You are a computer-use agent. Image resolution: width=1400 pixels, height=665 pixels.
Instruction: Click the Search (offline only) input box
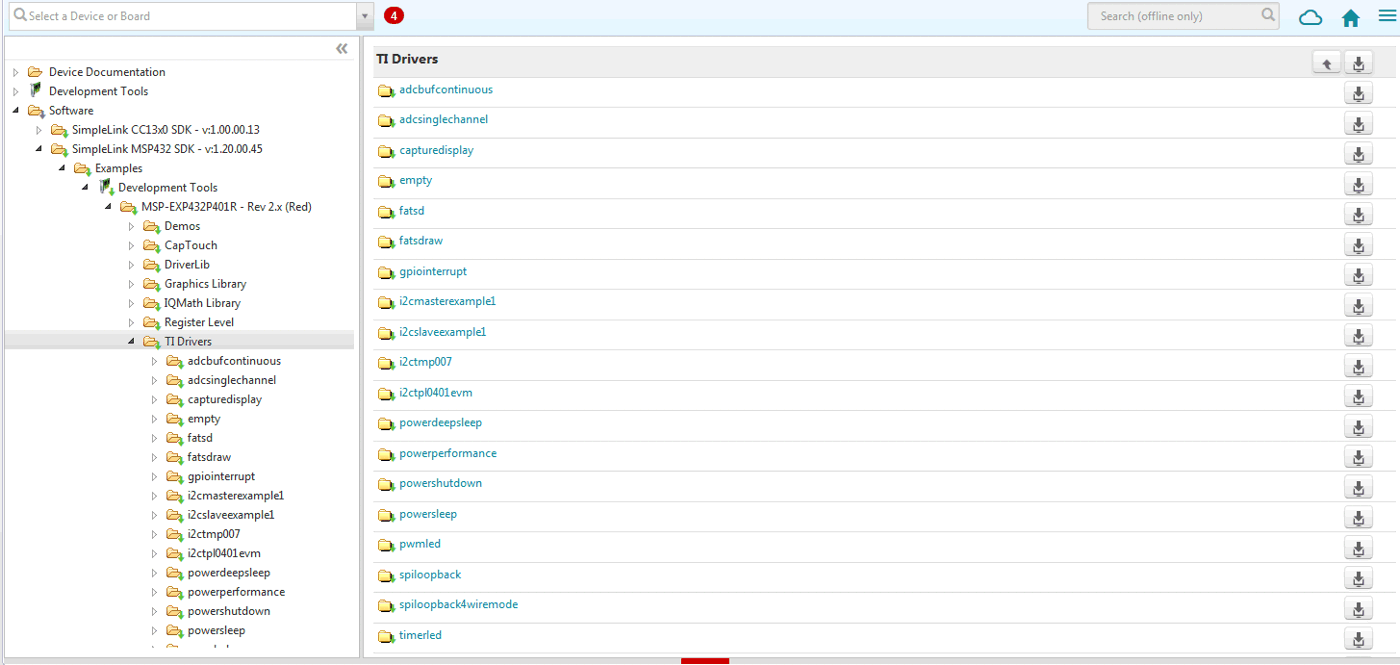click(x=1170, y=15)
